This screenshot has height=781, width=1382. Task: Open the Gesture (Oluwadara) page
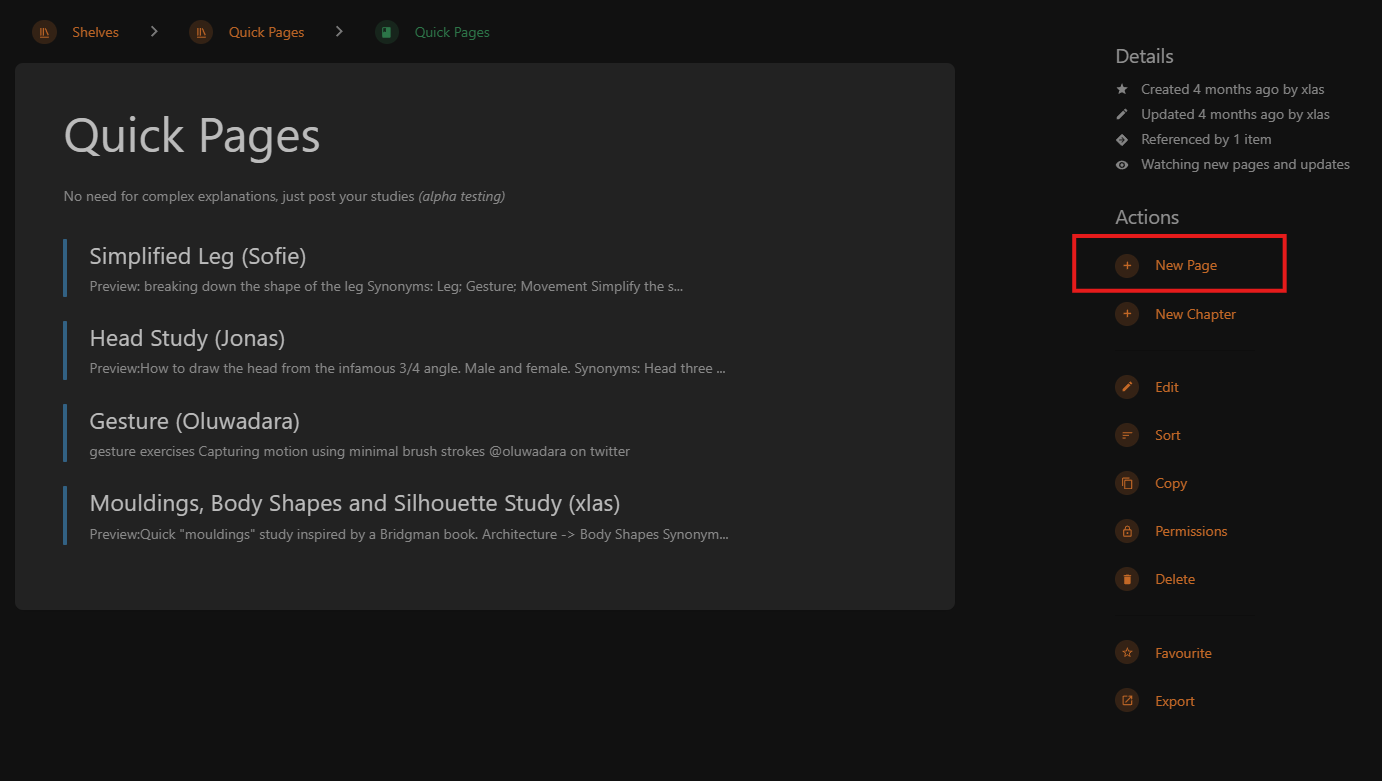[194, 421]
